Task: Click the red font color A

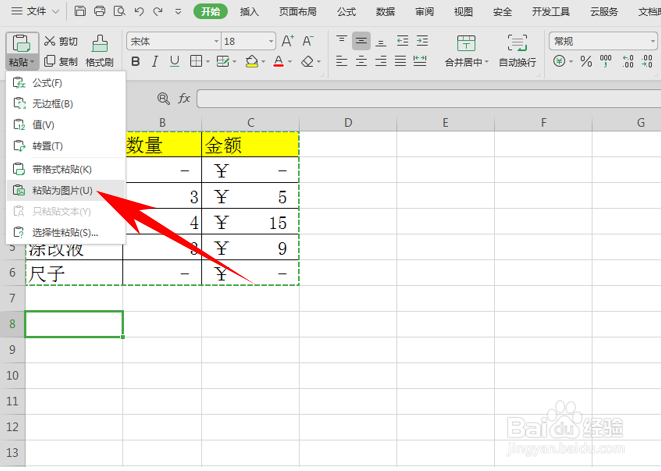Action: (278, 62)
